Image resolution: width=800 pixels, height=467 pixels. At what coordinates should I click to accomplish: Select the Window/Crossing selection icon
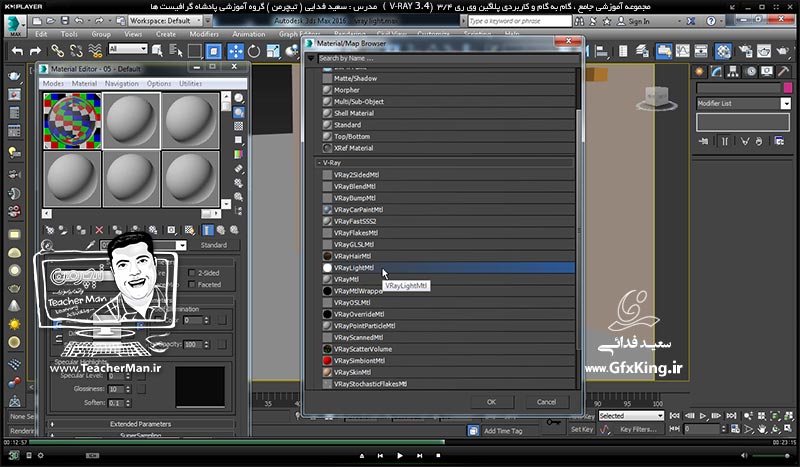(x=214, y=51)
